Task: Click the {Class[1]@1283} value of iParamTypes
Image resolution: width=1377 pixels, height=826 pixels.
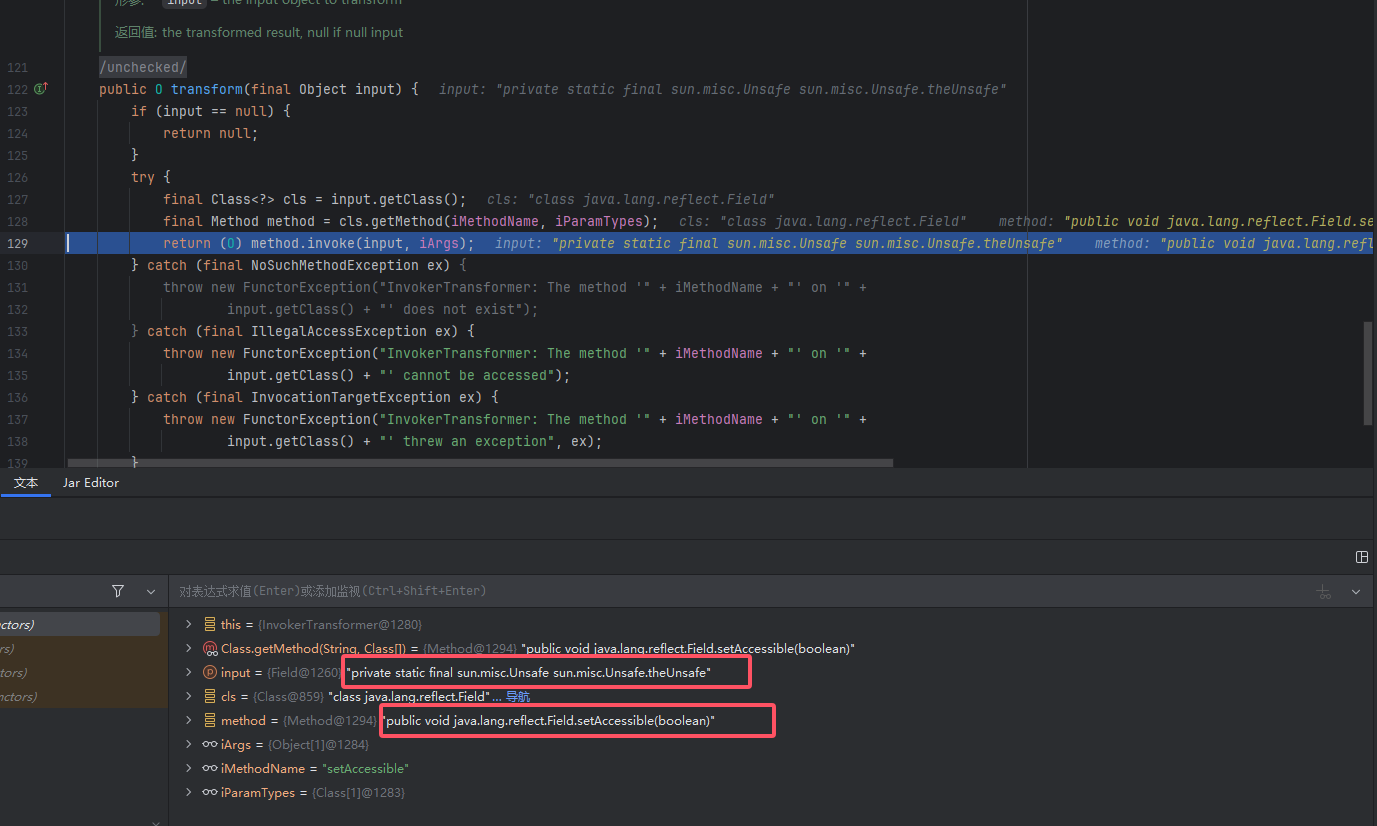Action: pos(358,792)
